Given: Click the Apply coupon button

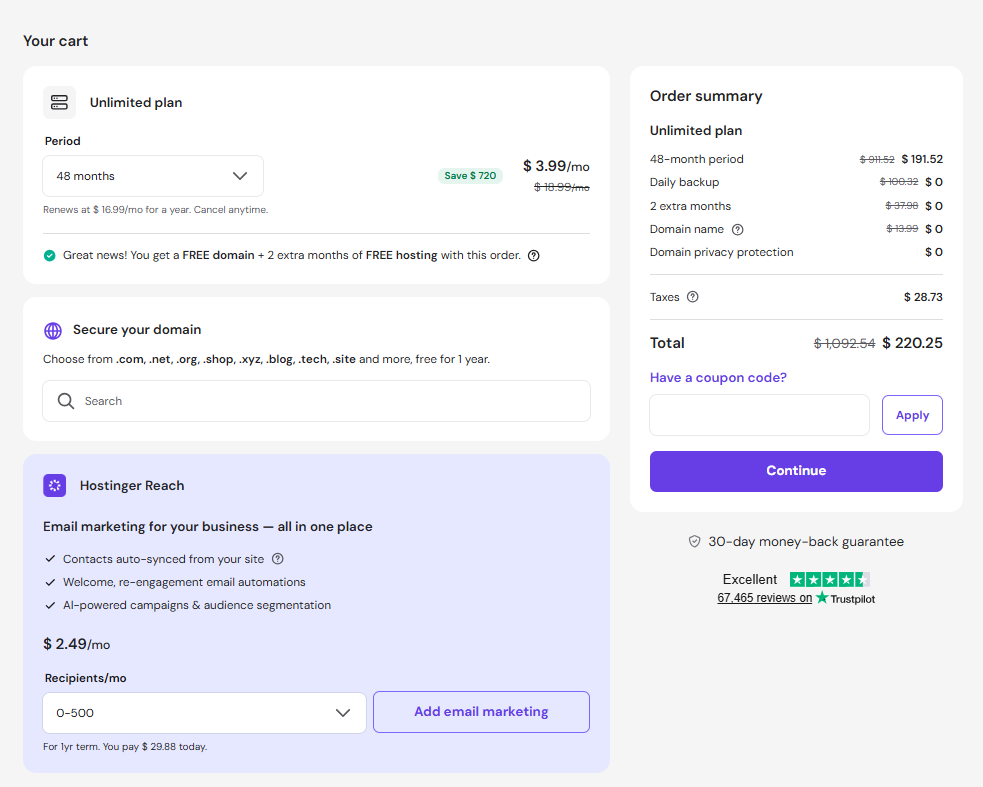Looking at the screenshot, I should tap(912, 415).
